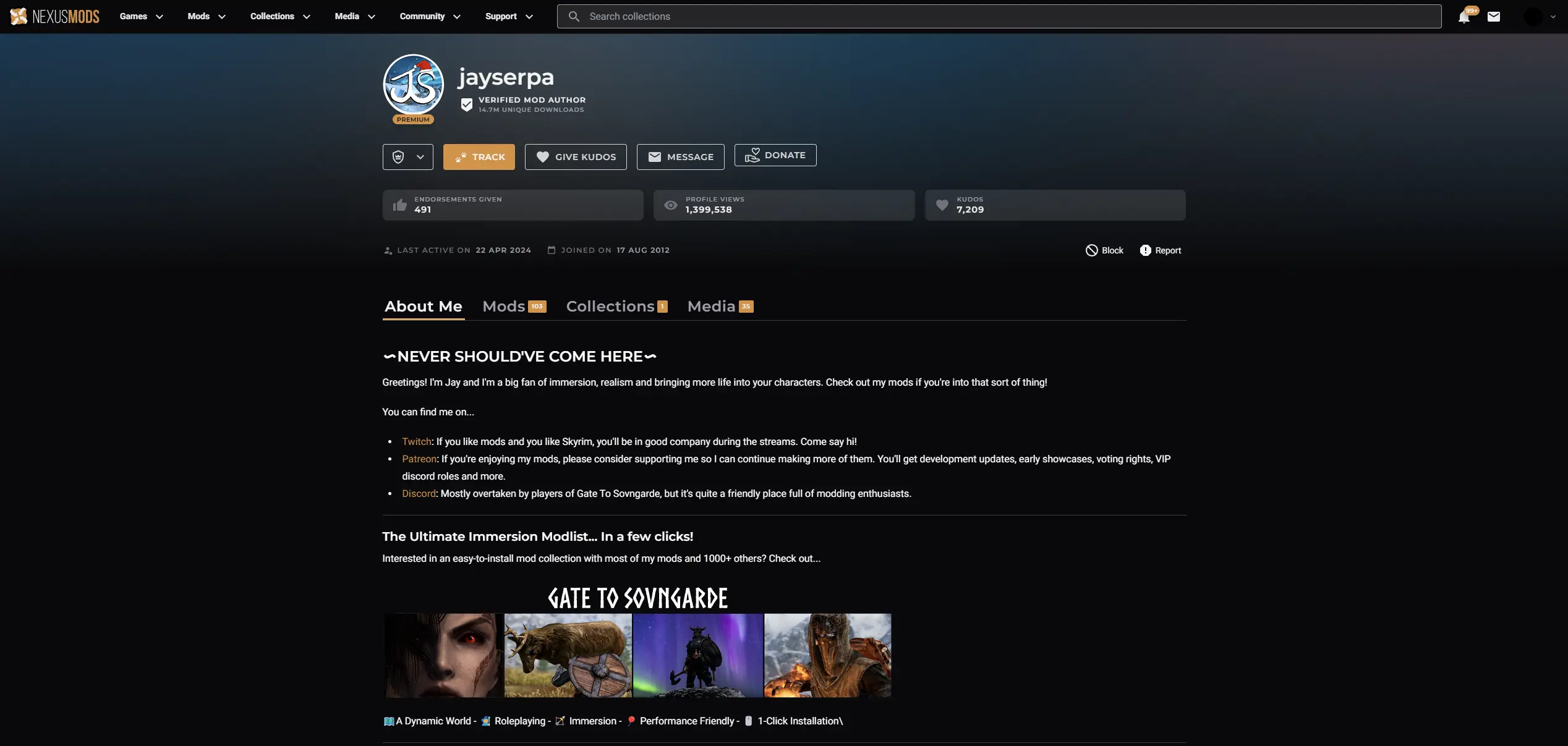Open the moderation shield dropdown
The image size is (1568, 746).
(x=408, y=157)
